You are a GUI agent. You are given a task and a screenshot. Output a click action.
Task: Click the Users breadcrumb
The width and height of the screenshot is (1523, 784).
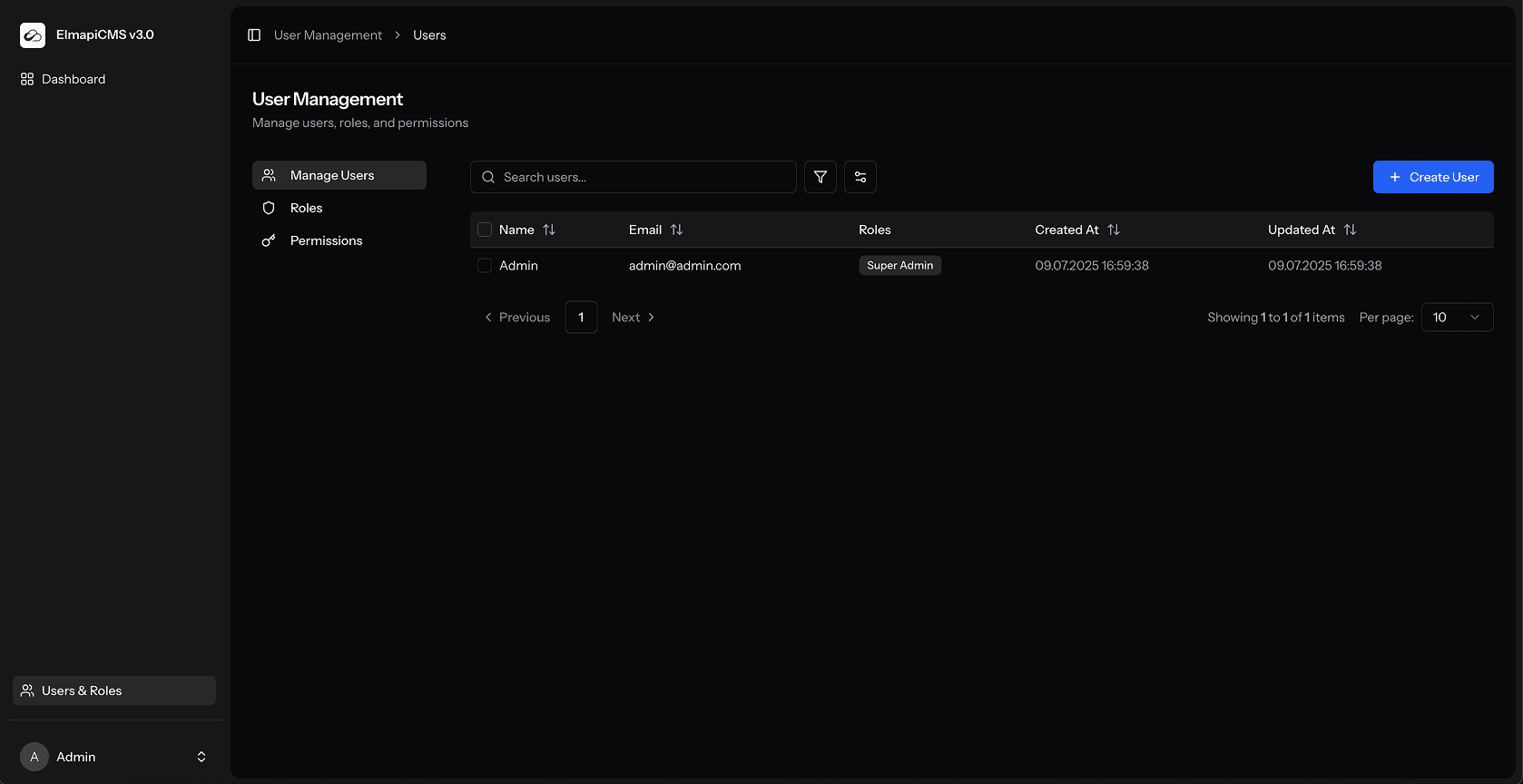click(429, 35)
